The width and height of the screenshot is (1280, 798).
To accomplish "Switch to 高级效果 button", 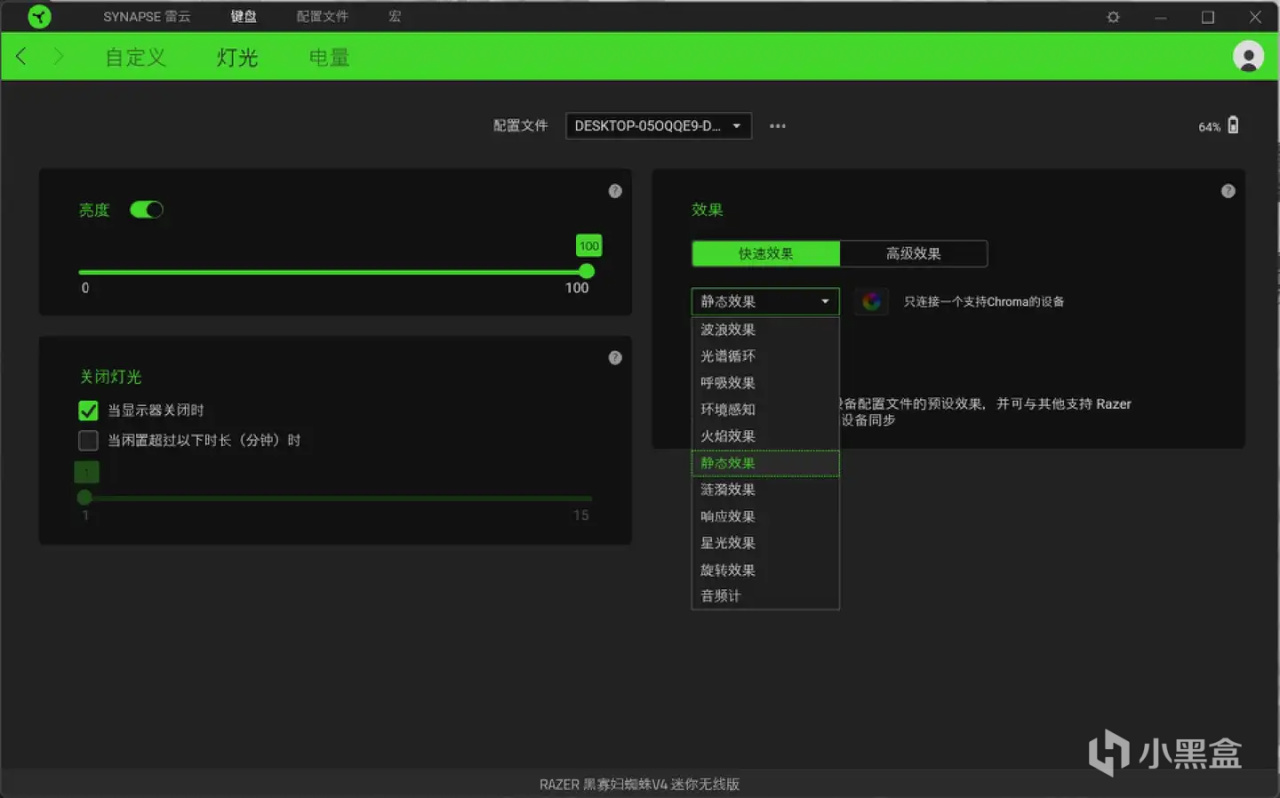I will [x=914, y=254].
